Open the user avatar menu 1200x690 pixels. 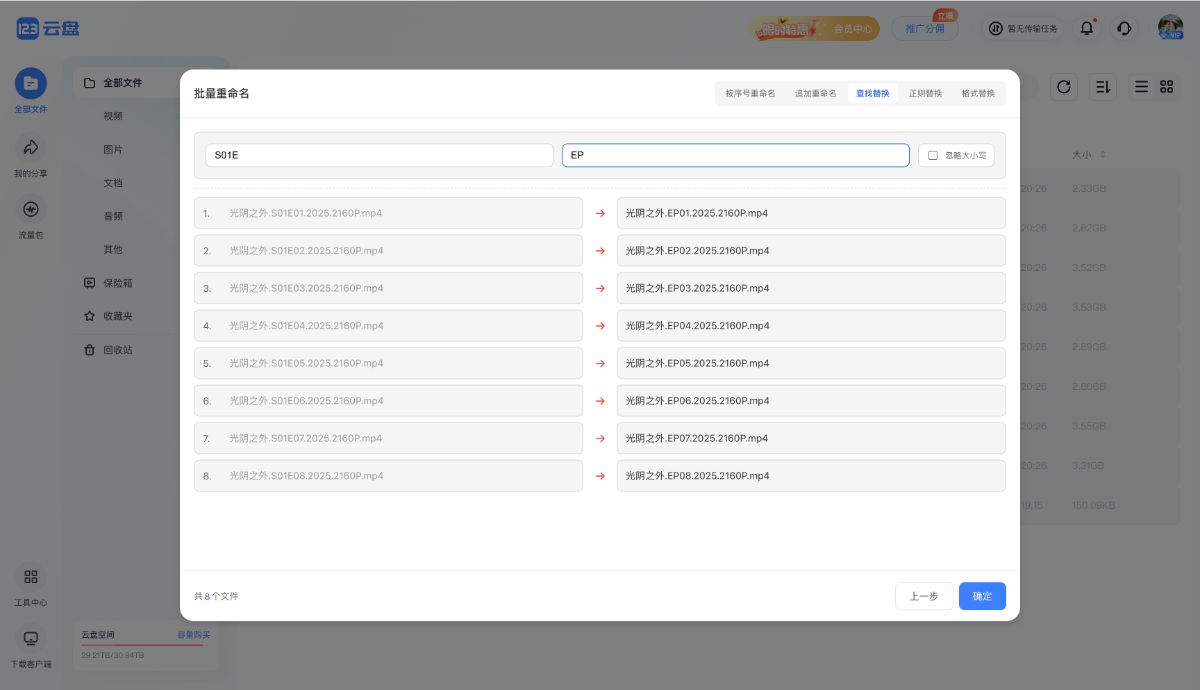click(1170, 27)
